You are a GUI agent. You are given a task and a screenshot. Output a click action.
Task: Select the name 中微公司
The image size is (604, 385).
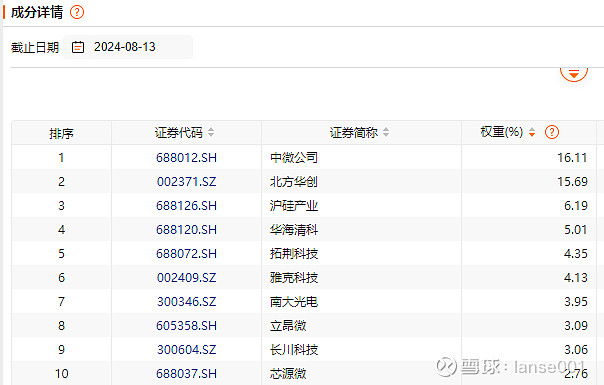294,158
